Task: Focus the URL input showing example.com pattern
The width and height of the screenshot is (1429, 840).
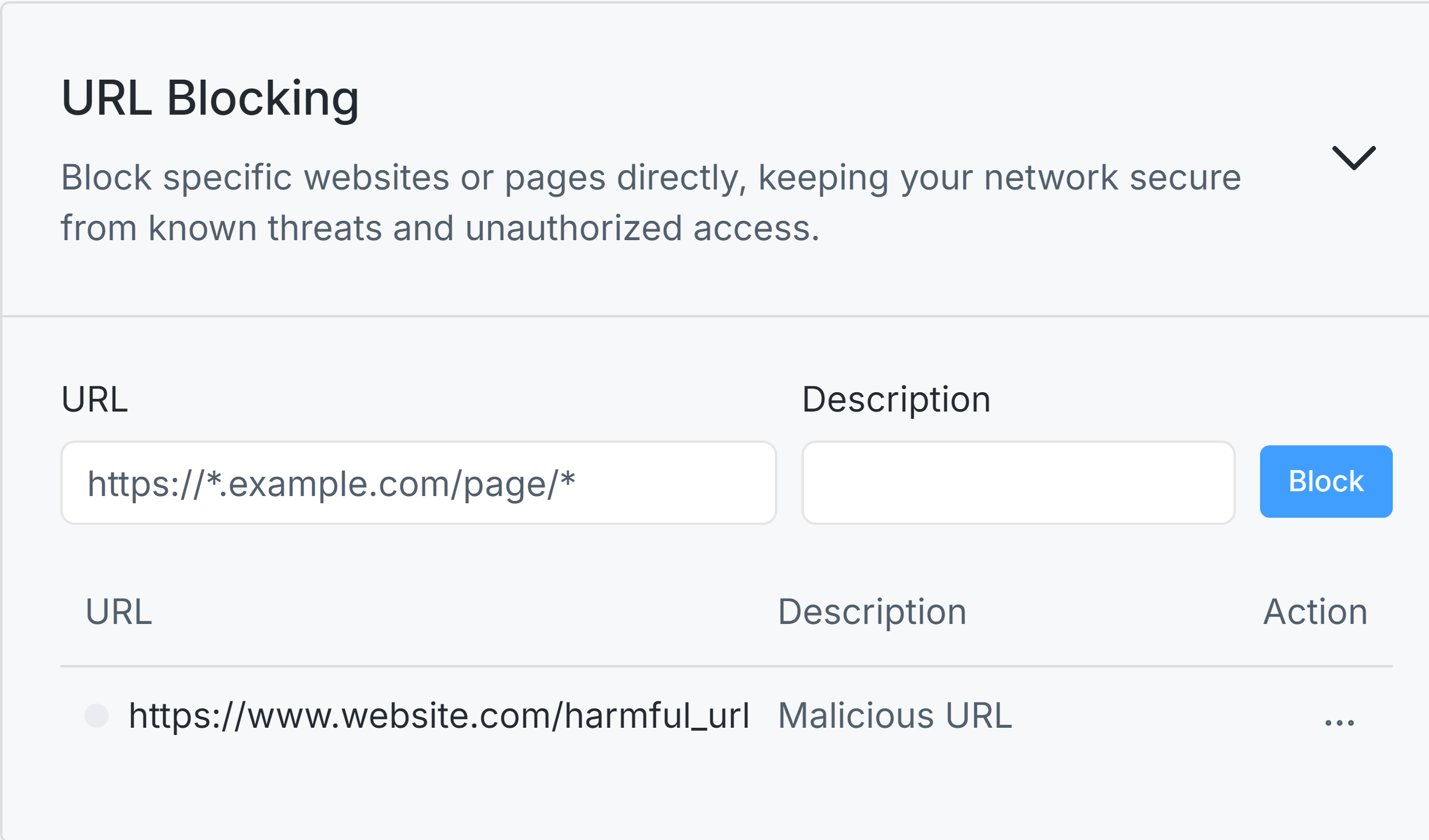Action: (x=418, y=482)
